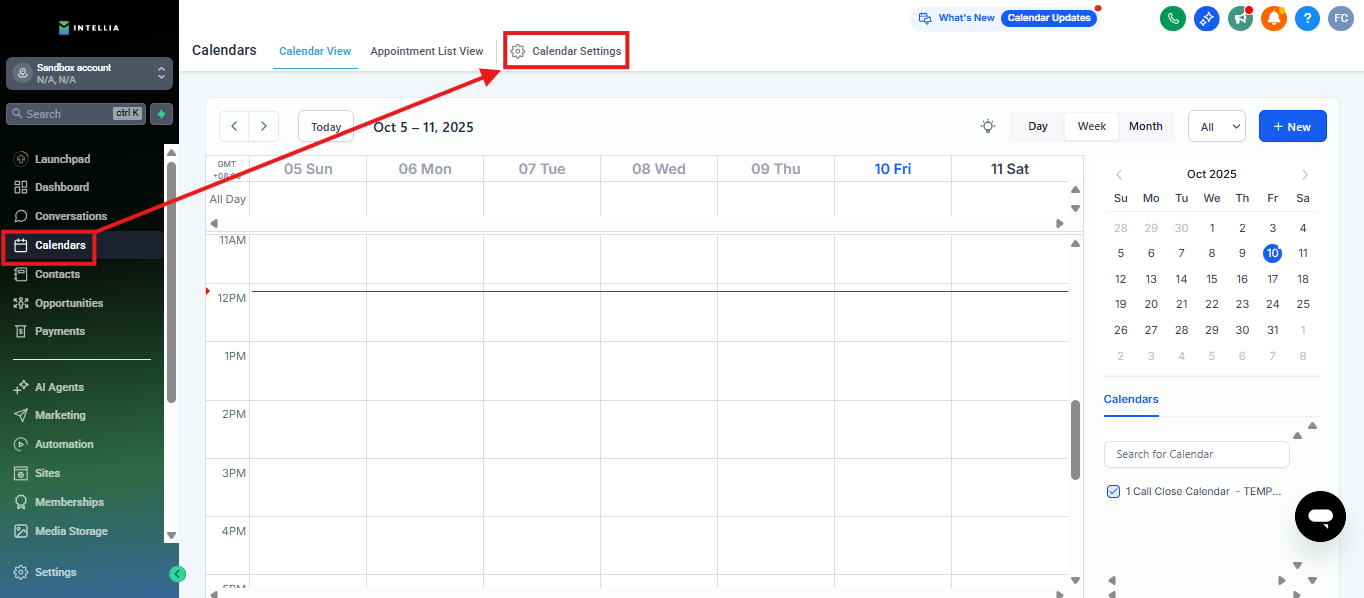
Task: Switch calendar to Day view
Action: (1037, 126)
